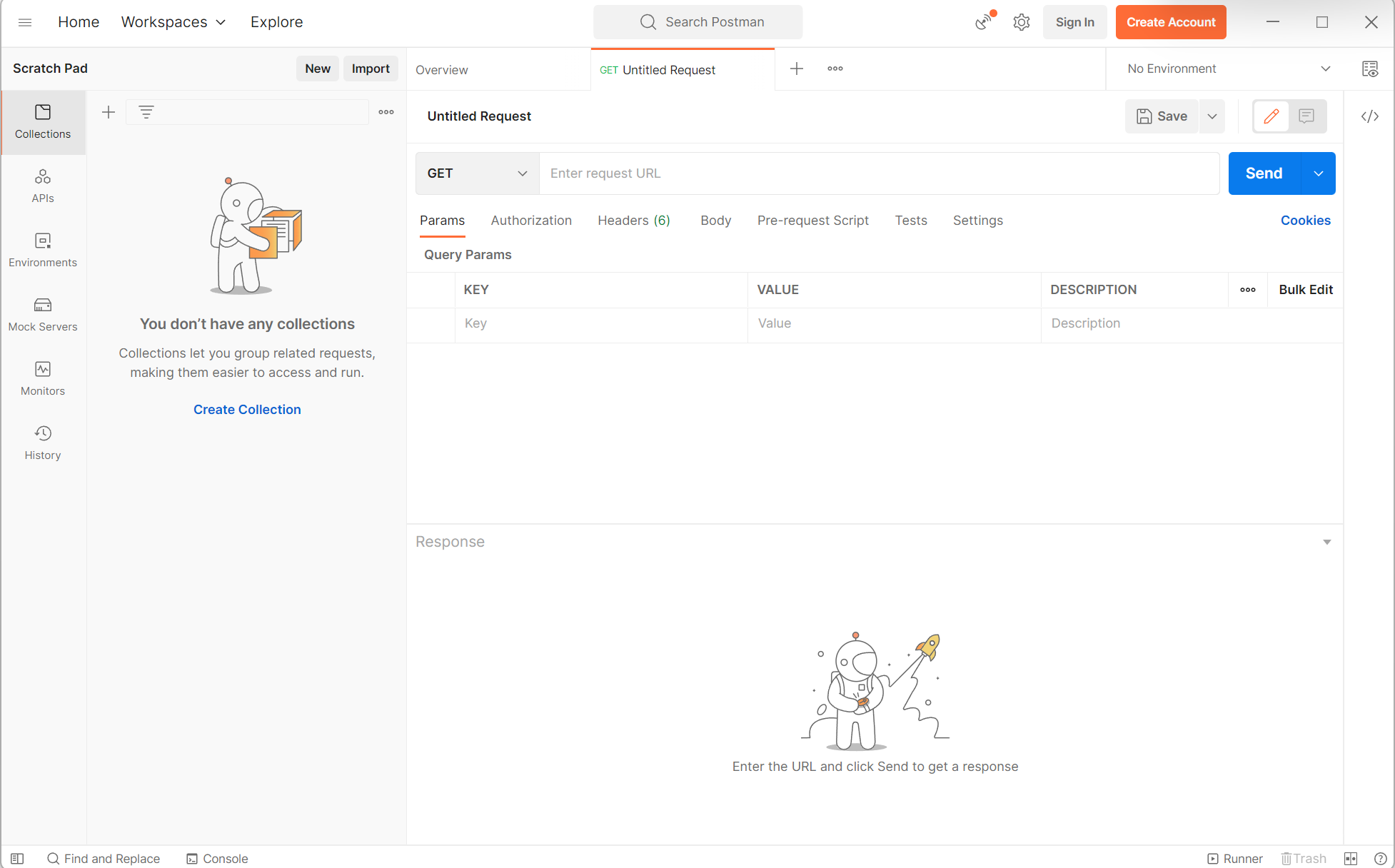Click the Enter request URL field
1395x868 pixels.
click(878, 173)
